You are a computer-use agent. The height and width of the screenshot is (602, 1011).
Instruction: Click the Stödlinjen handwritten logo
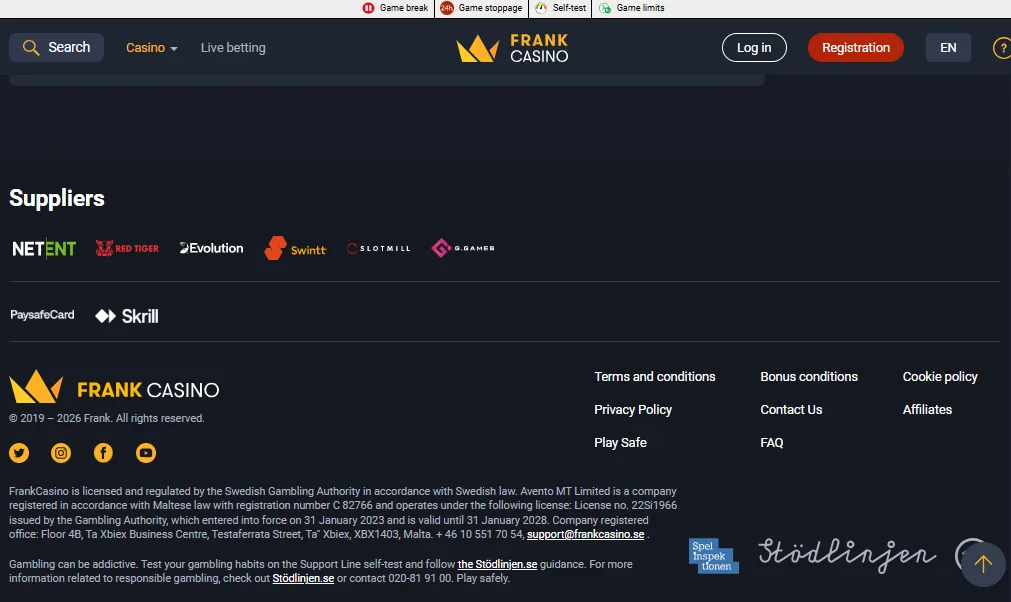point(847,555)
